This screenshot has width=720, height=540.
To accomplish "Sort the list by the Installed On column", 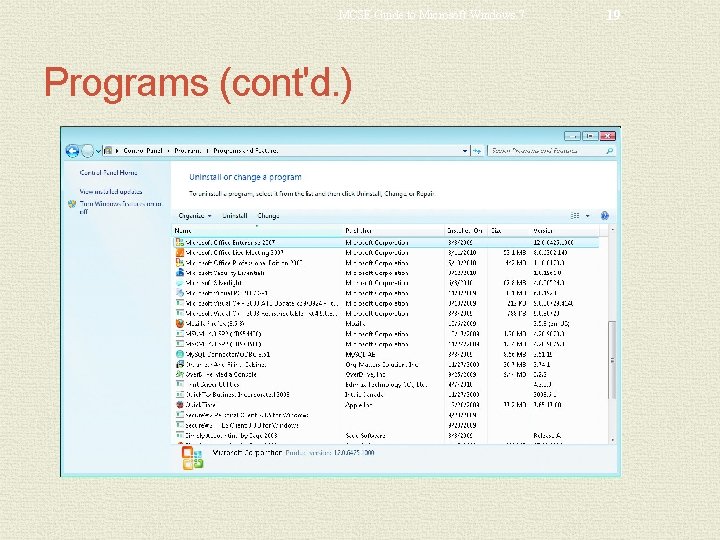I will coord(465,231).
